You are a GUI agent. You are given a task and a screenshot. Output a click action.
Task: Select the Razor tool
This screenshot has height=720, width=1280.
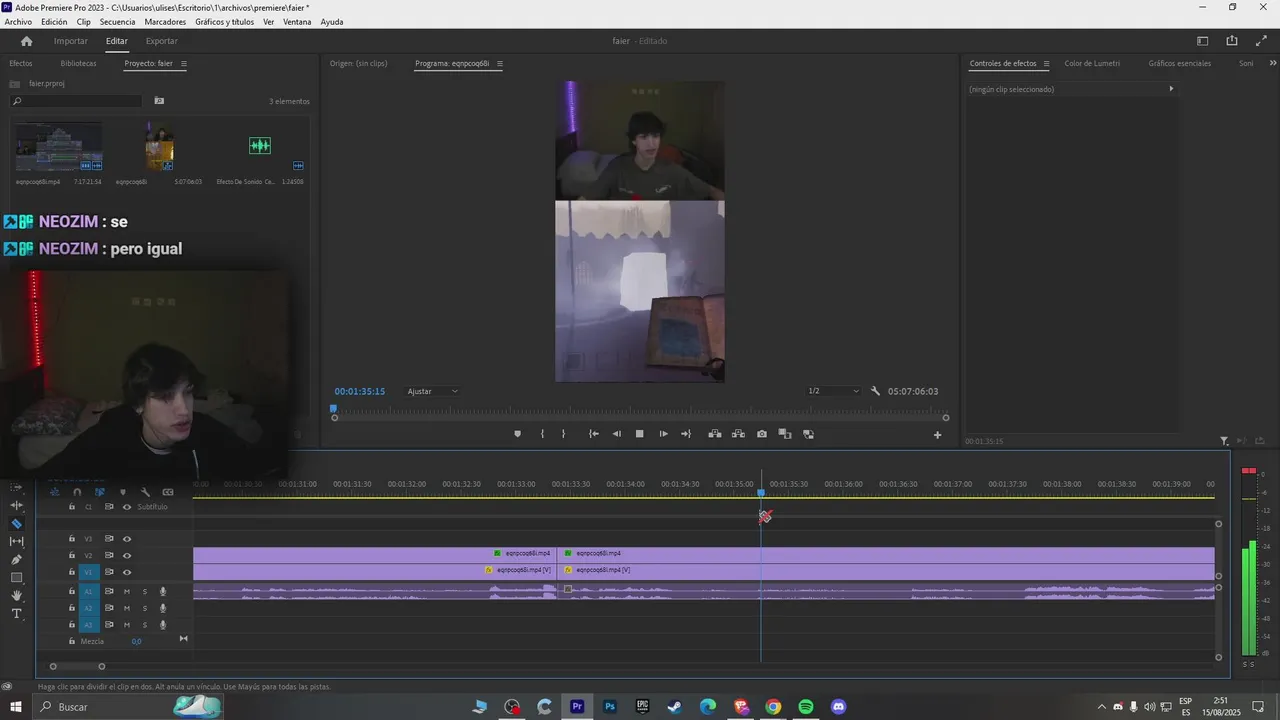(16, 523)
